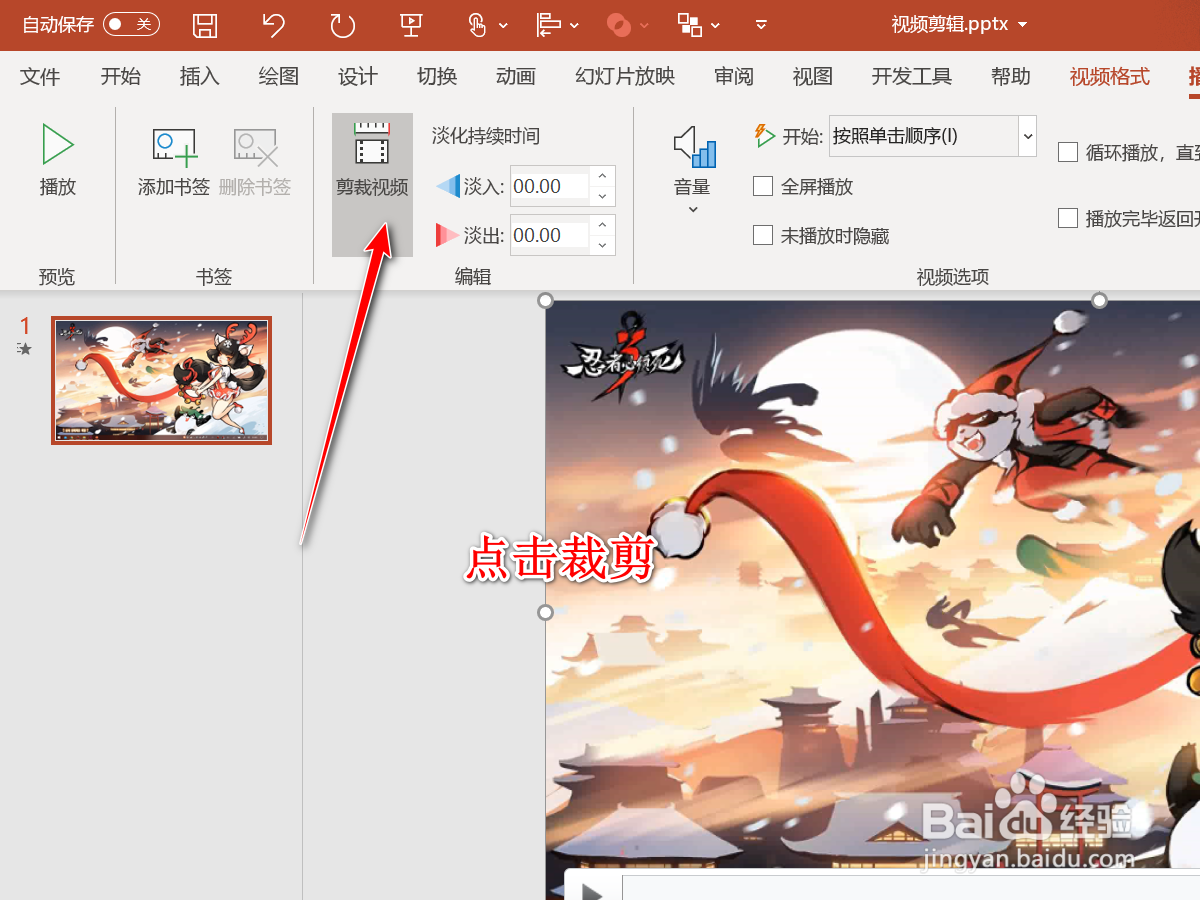Expand the align objects dropdown arrow
1200x900 pixels.
575,26
